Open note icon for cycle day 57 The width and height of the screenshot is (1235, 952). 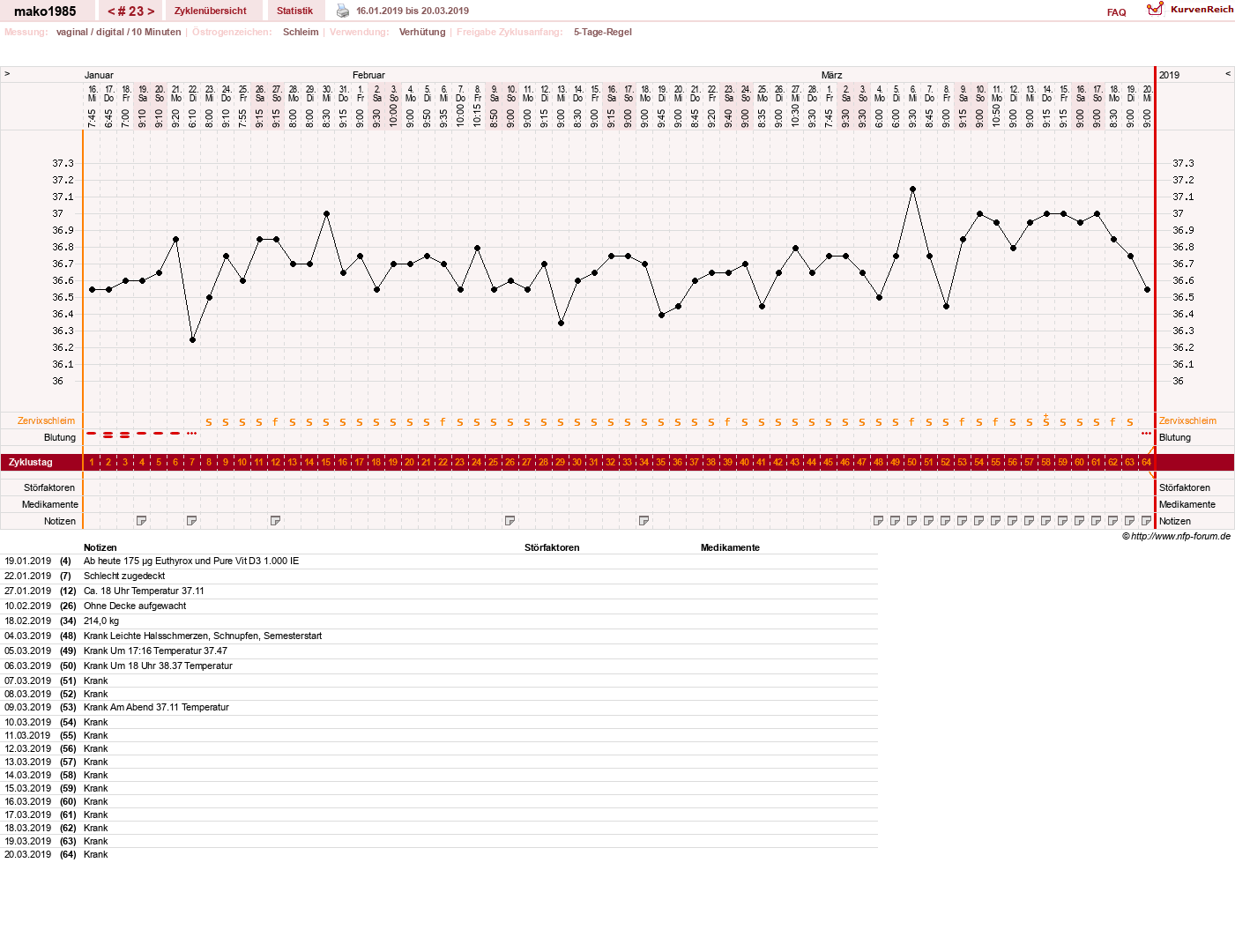[x=1030, y=521]
